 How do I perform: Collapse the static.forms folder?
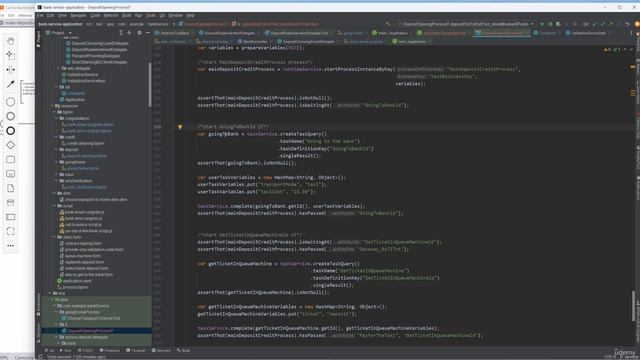coord(54,237)
